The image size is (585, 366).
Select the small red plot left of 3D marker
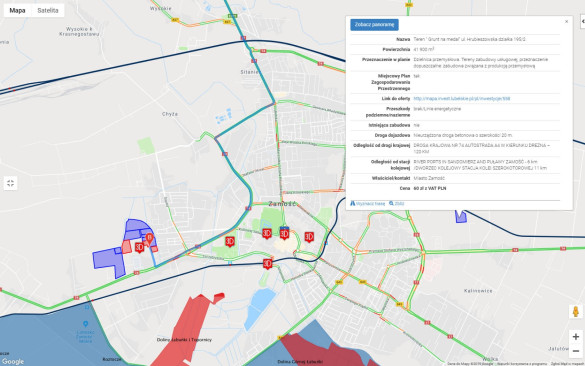[x=126, y=247]
